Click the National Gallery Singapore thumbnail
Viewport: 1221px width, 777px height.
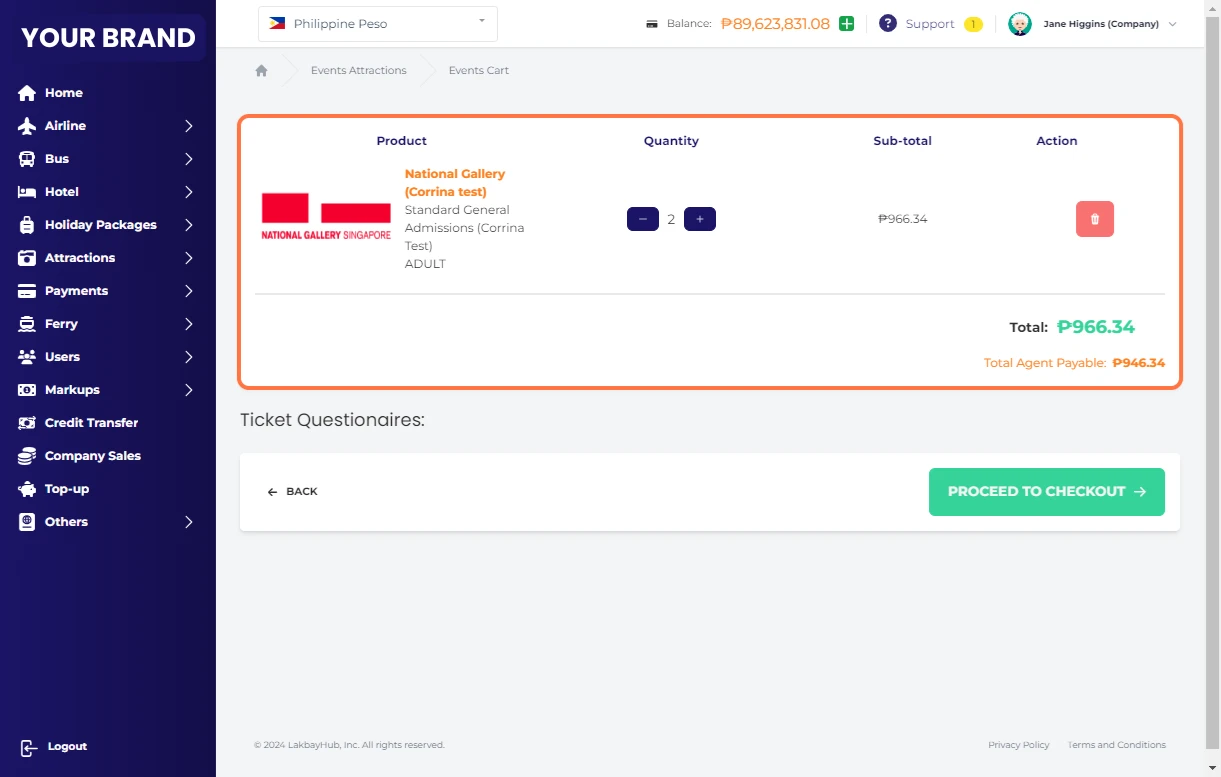[326, 217]
